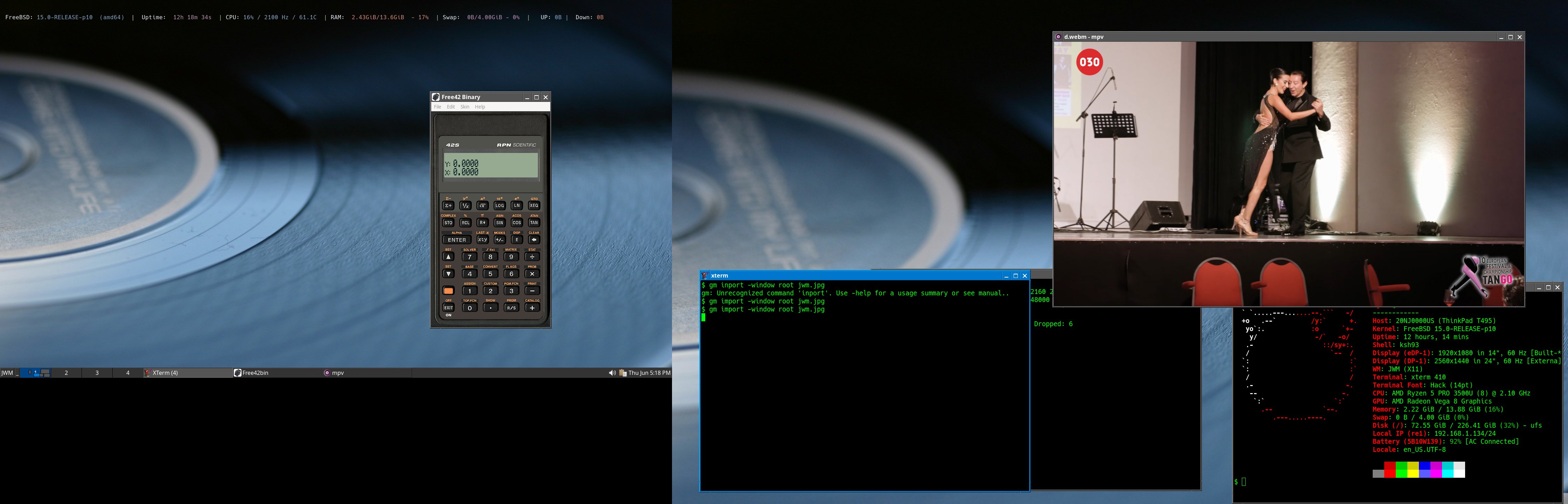The image size is (1568, 504).
Task: Open the Help menu in Free42
Action: click(x=480, y=107)
